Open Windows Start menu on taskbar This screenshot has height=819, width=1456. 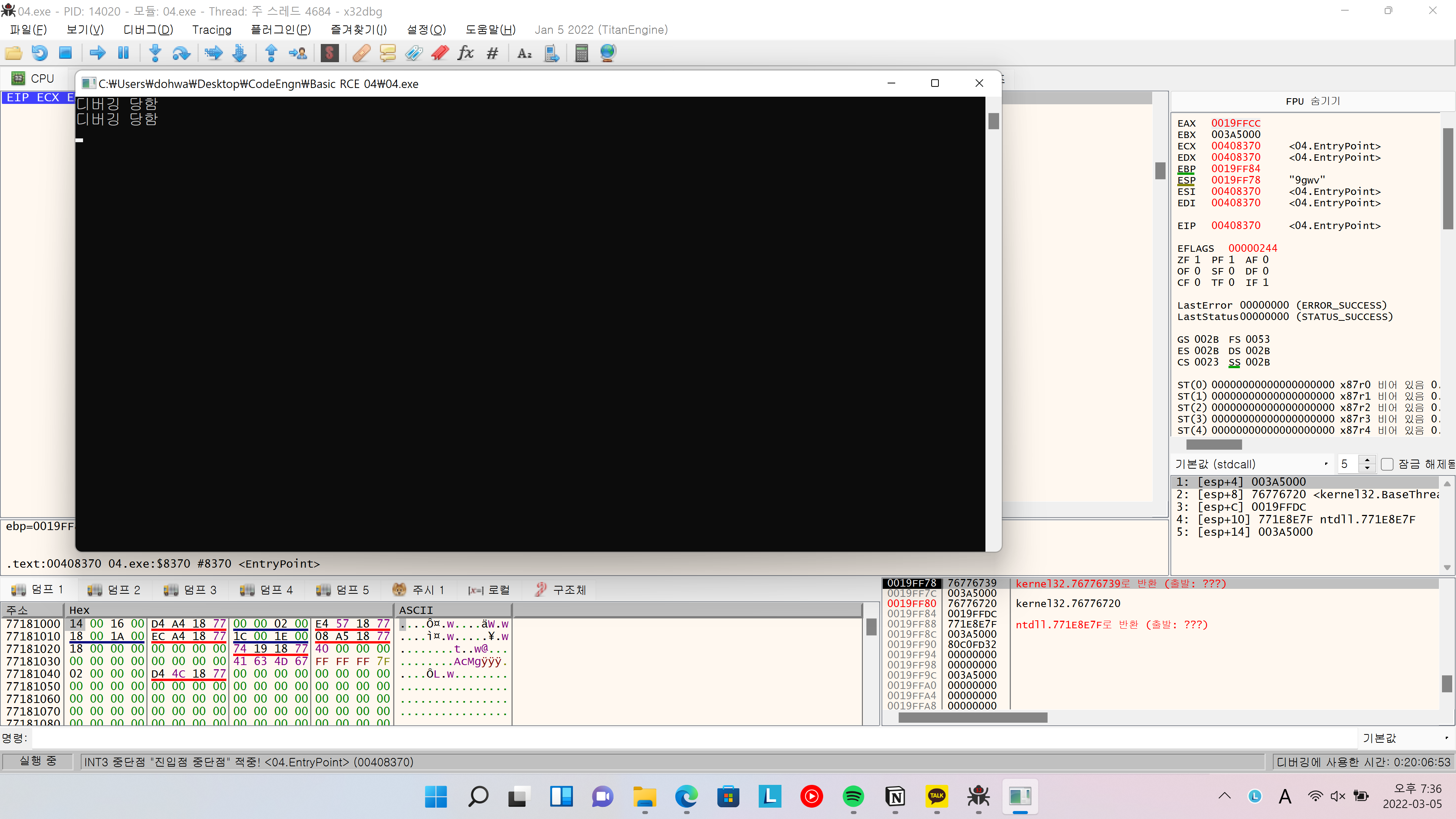[436, 797]
